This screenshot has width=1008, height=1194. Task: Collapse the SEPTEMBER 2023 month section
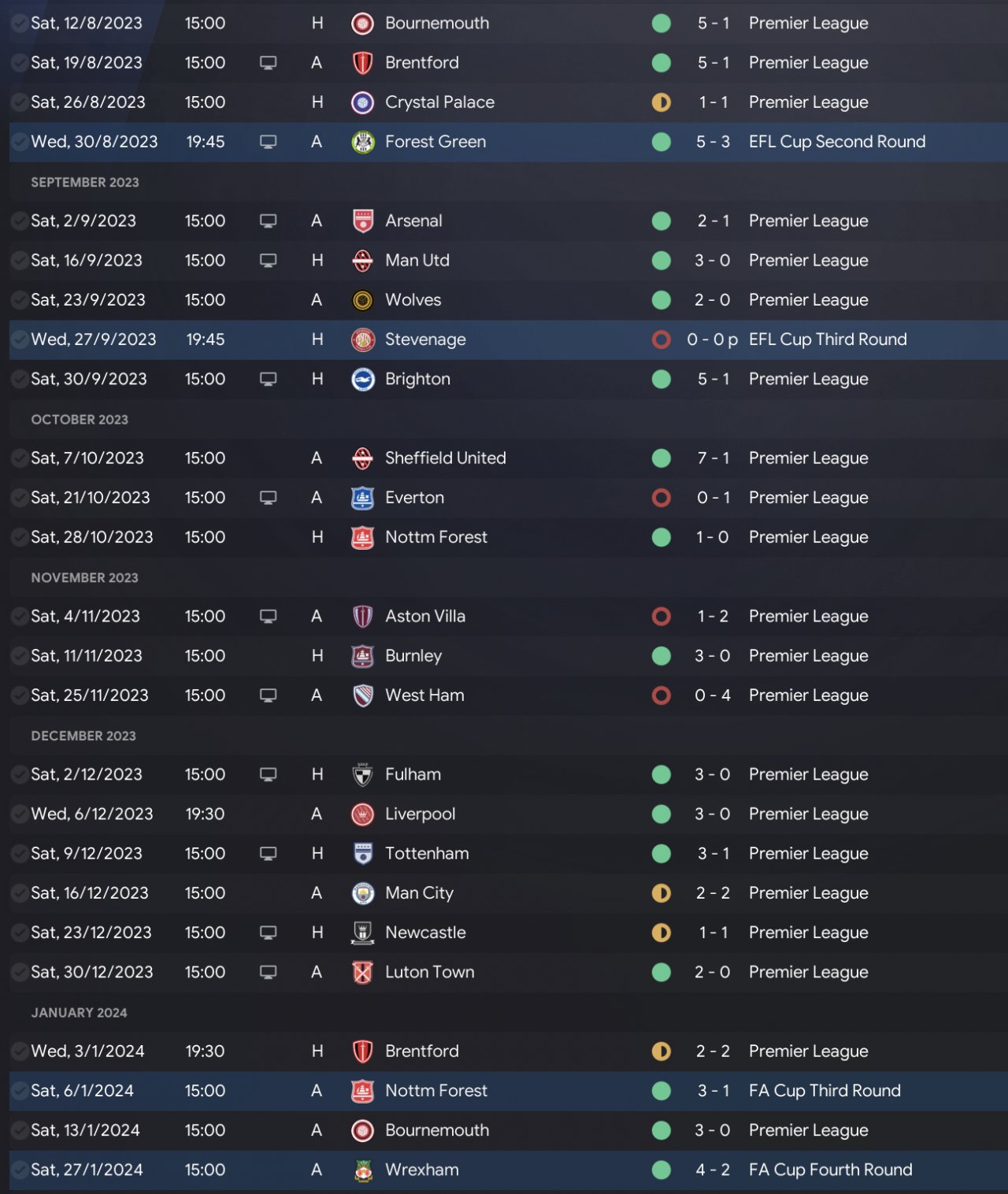click(85, 182)
